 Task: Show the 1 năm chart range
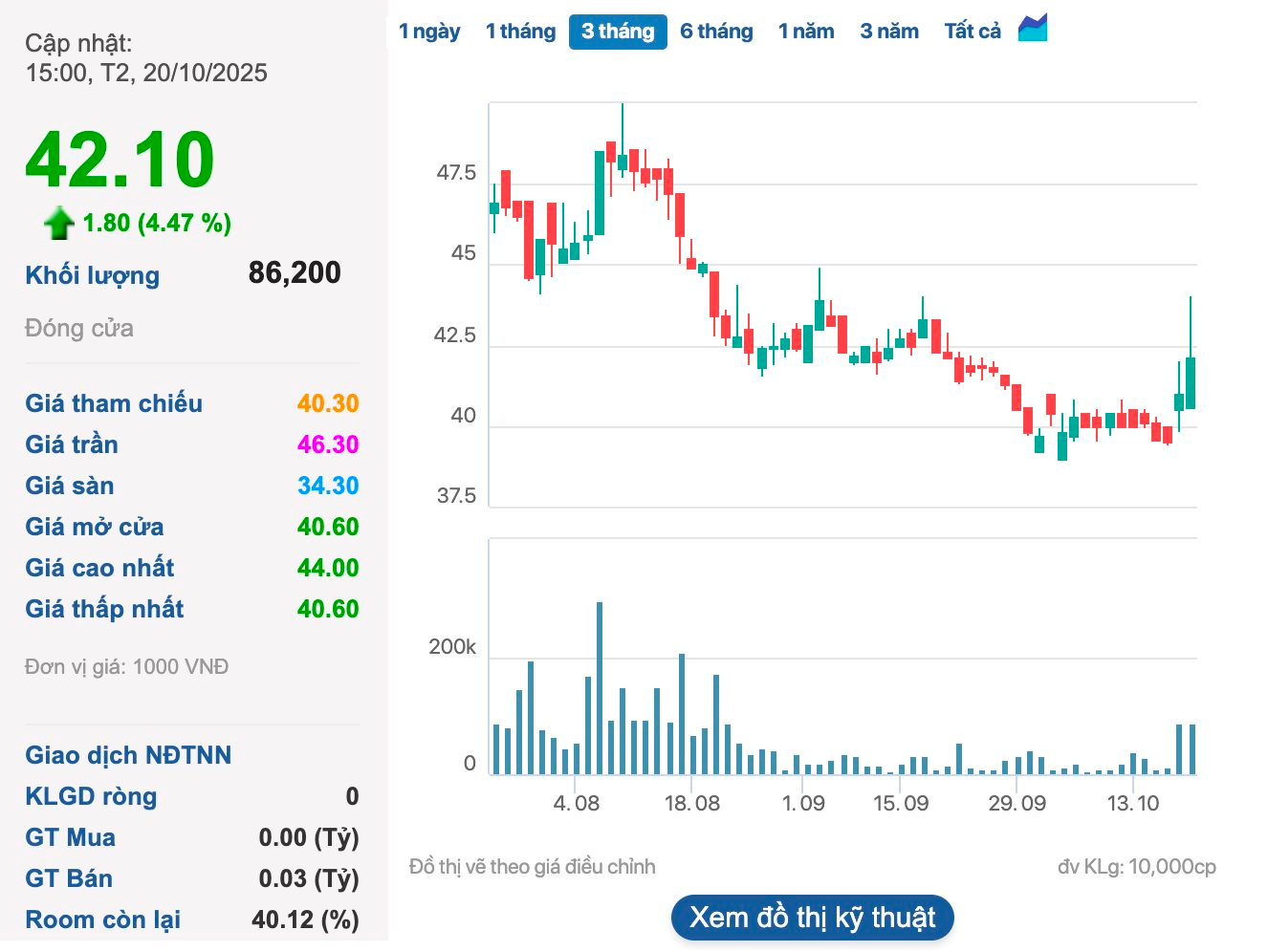pos(806,32)
